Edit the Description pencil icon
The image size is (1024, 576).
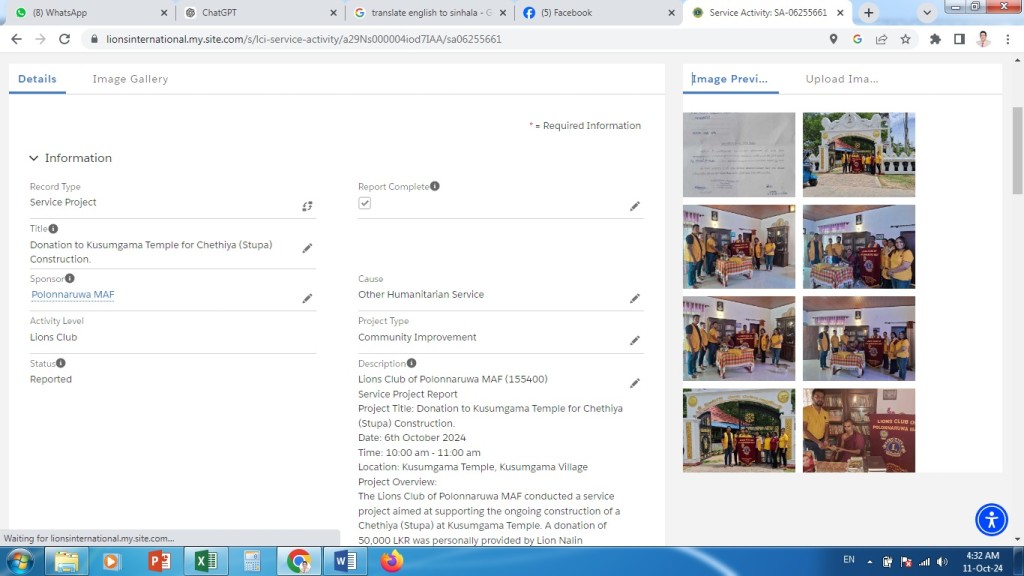635,383
